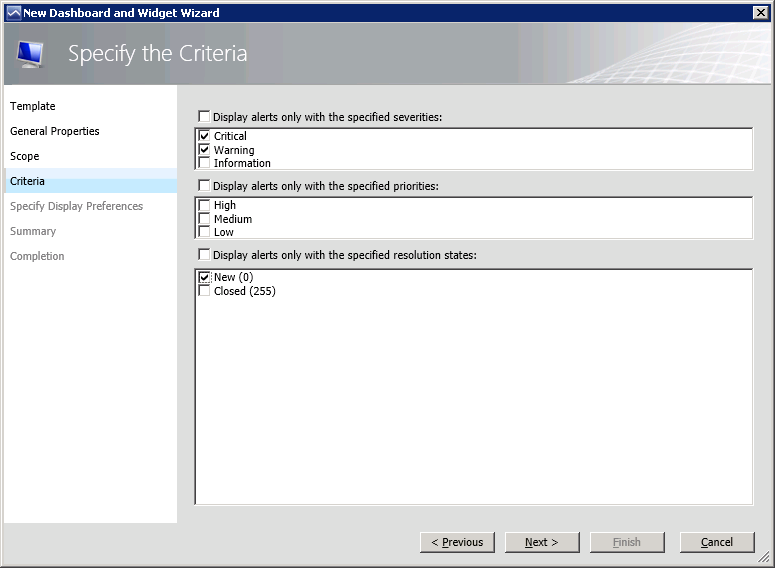Click Next to continue the wizard
775x568 pixels.
tap(541, 542)
